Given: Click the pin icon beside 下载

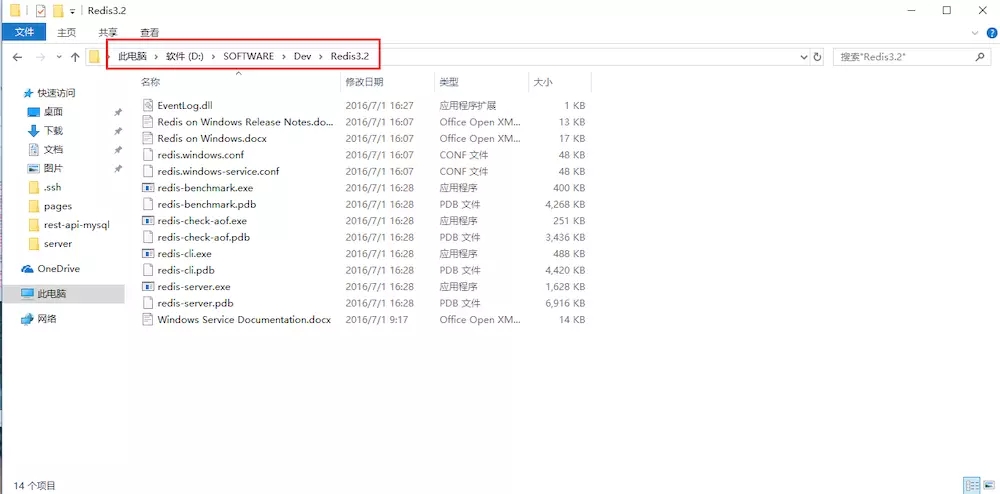Looking at the screenshot, I should 117,131.
